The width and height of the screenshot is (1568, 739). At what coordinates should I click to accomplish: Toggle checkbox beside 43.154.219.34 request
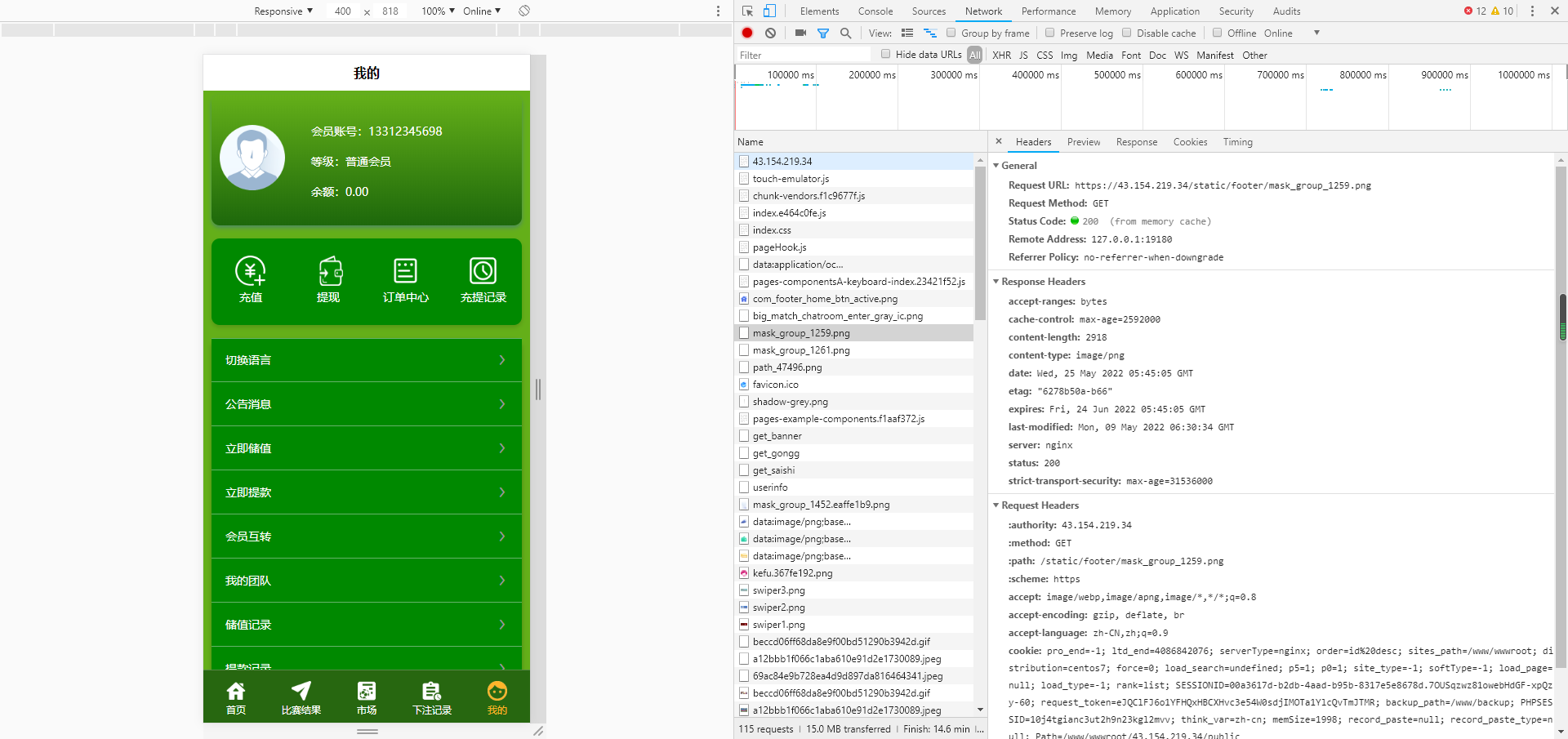[x=744, y=161]
